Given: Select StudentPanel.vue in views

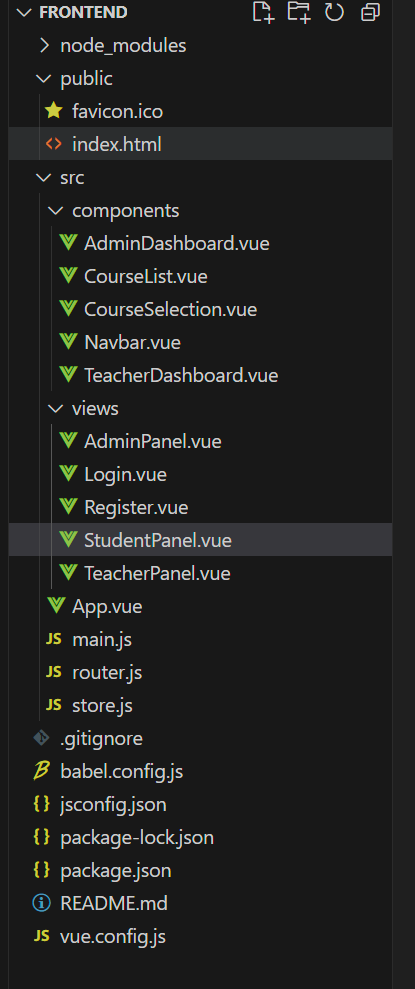Looking at the screenshot, I should point(201,541).
